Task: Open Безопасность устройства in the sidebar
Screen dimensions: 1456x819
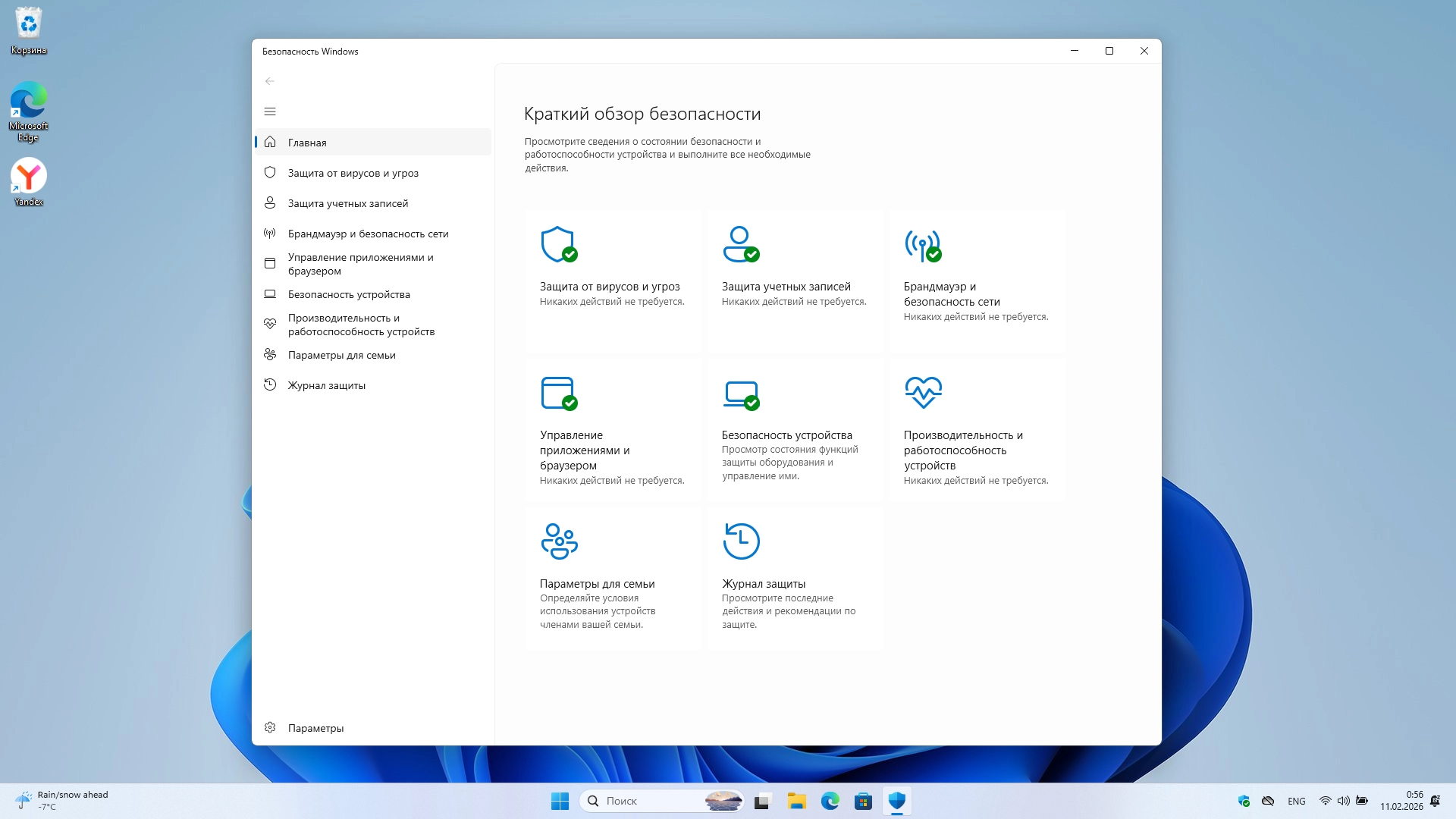Action: point(349,294)
